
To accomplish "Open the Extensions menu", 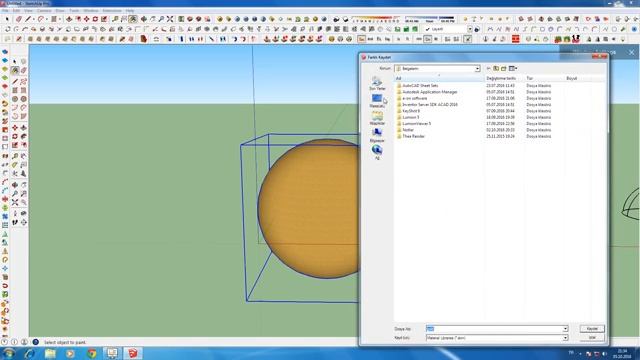I will coord(112,11).
